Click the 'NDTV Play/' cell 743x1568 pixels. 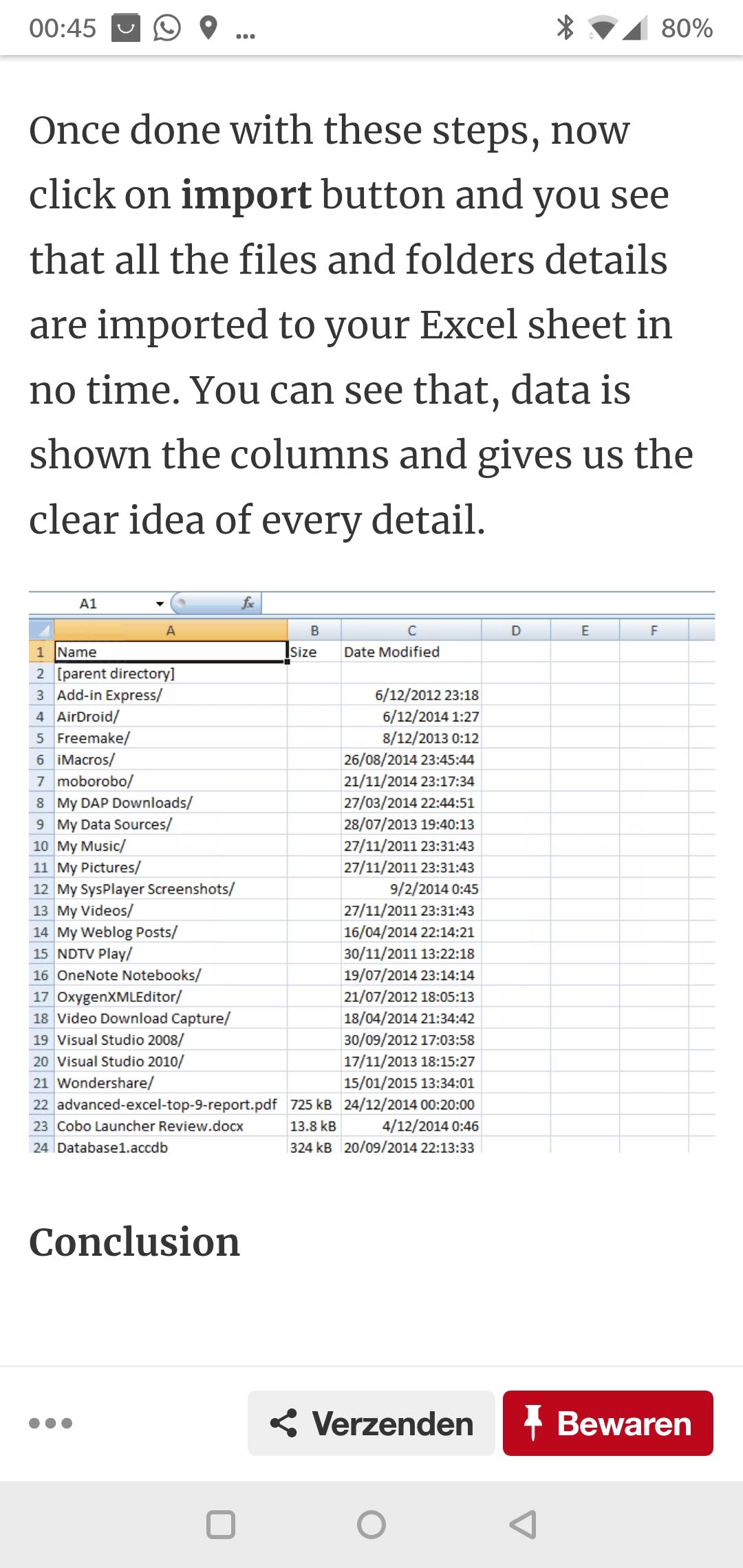171,954
